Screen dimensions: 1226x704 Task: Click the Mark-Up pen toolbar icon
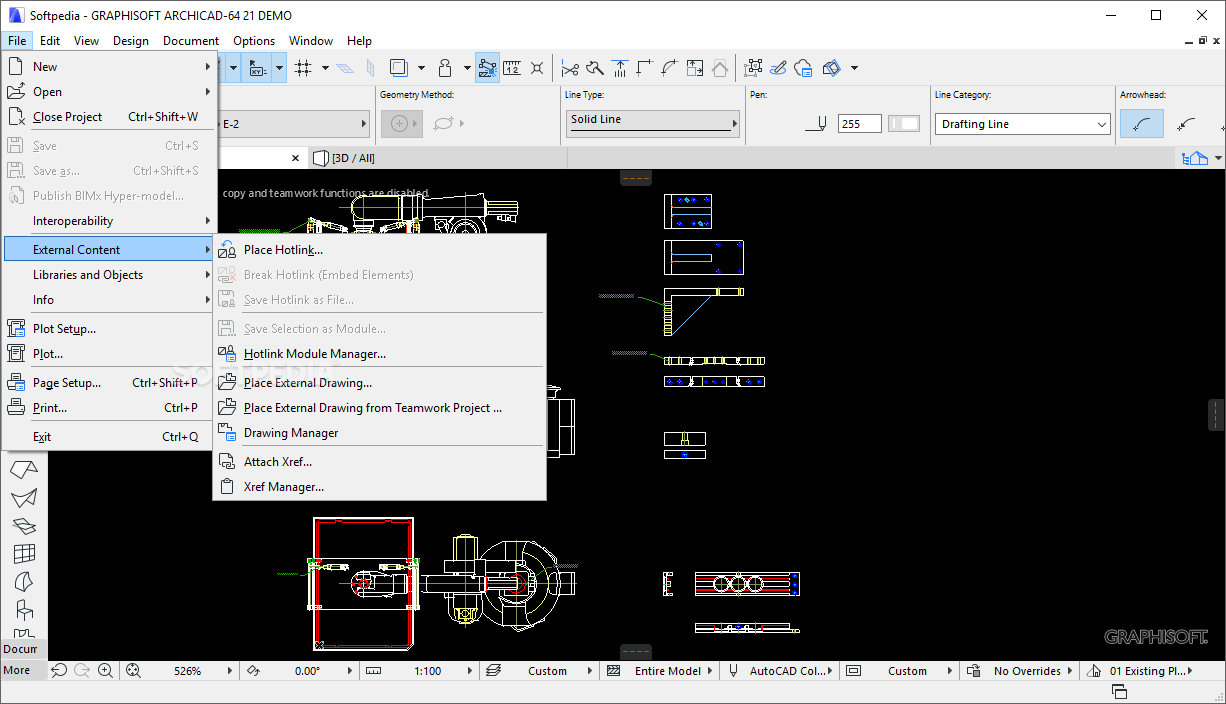pyautogui.click(x=779, y=68)
